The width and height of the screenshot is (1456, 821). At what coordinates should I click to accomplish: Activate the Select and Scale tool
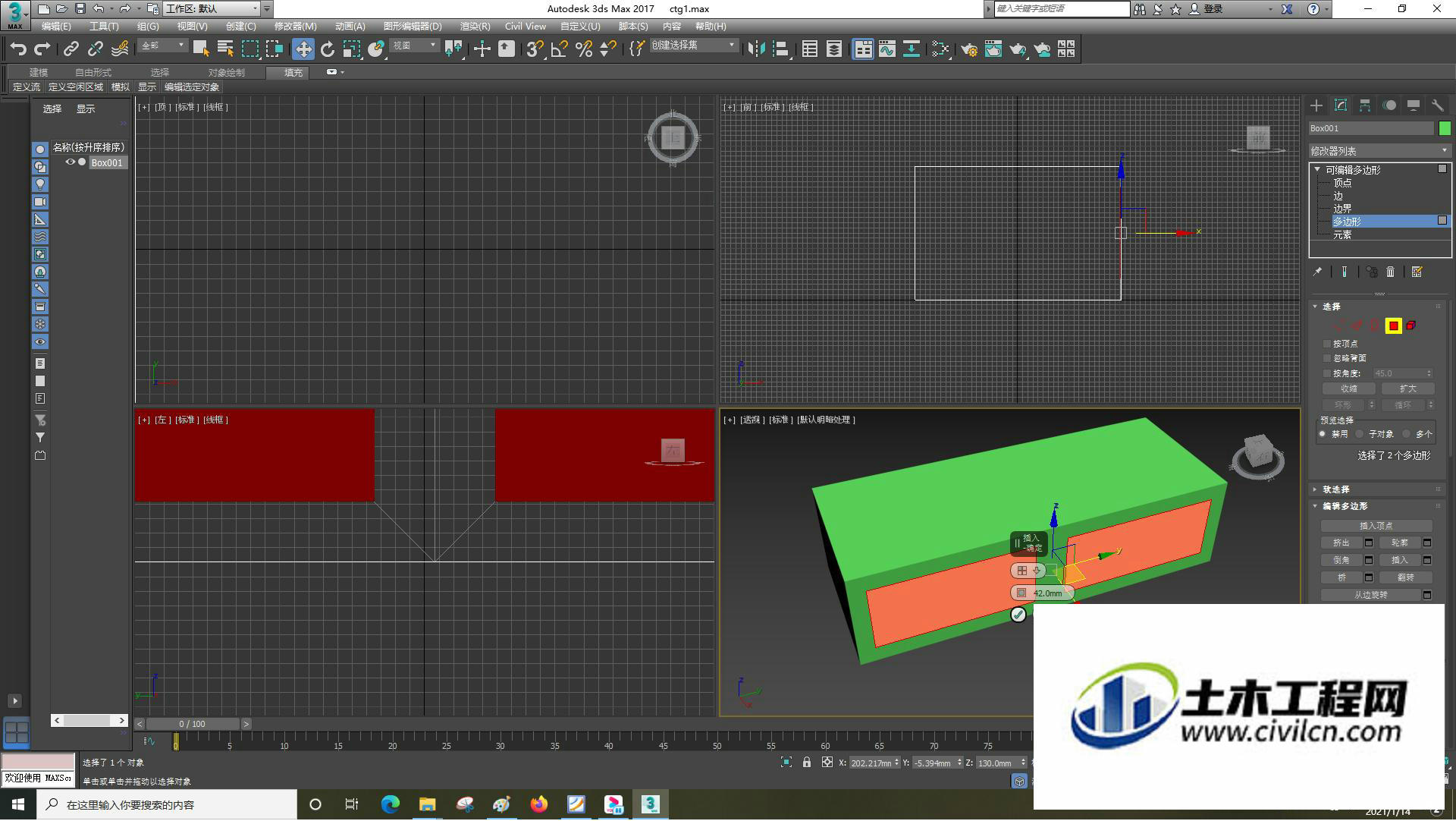(x=351, y=49)
